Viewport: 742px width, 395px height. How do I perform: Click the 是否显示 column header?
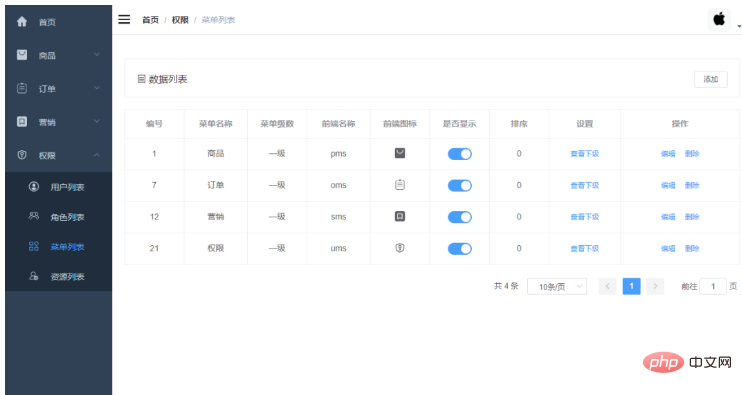[x=459, y=124]
